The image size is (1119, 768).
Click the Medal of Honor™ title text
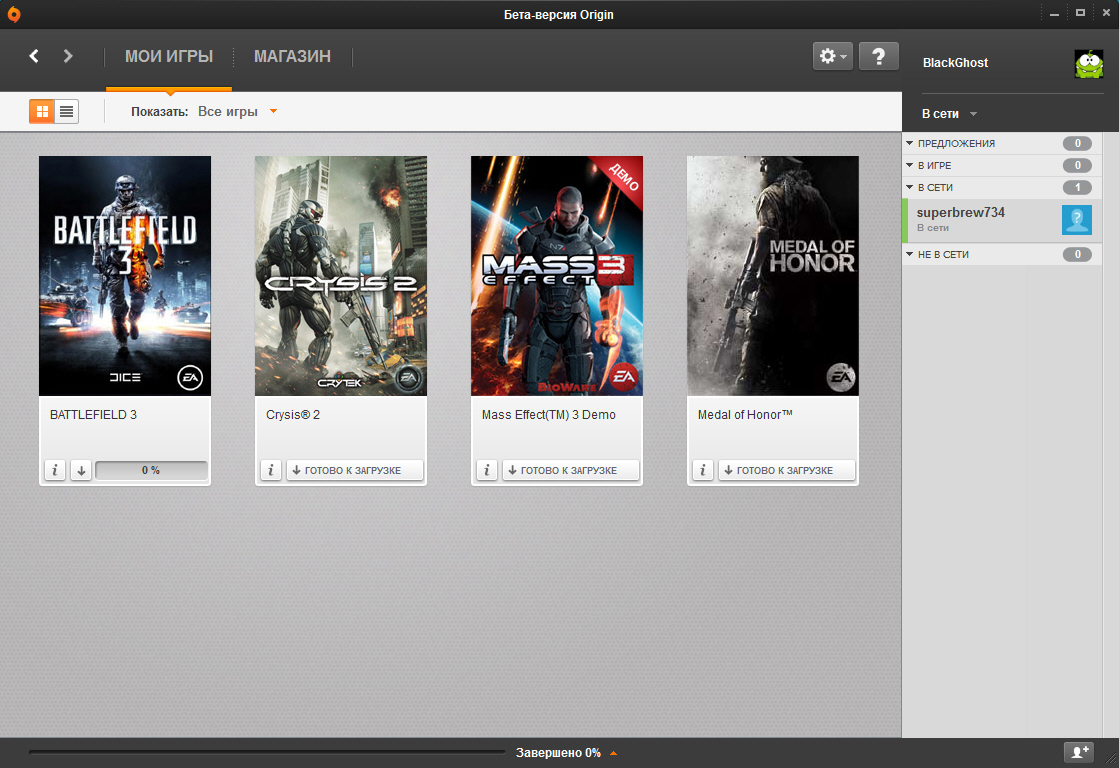coord(745,415)
